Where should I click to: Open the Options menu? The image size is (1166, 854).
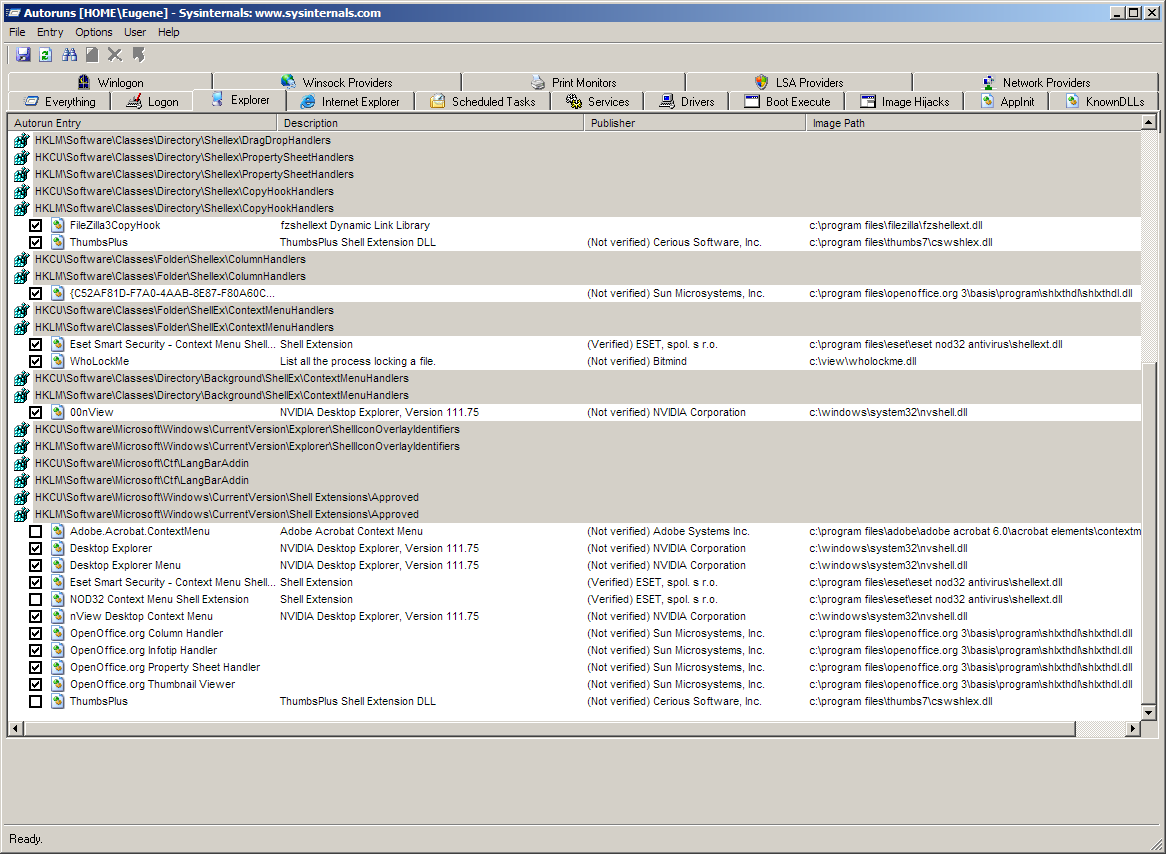[94, 32]
